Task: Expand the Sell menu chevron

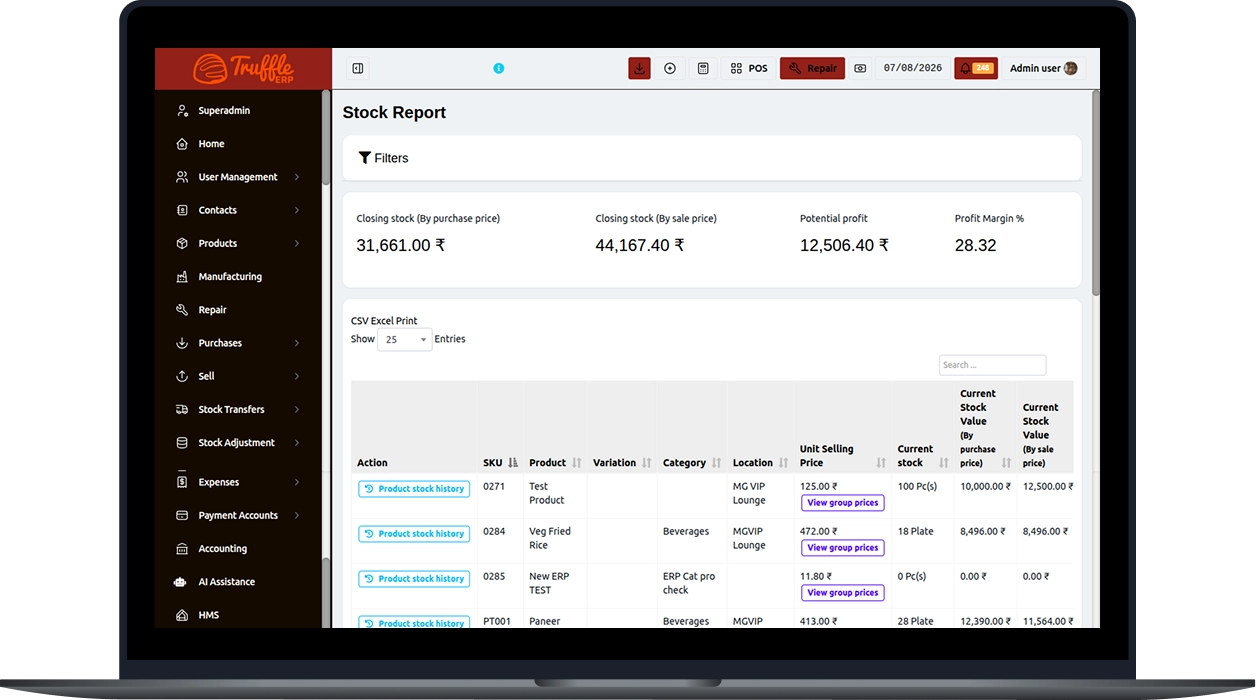Action: 297,376
